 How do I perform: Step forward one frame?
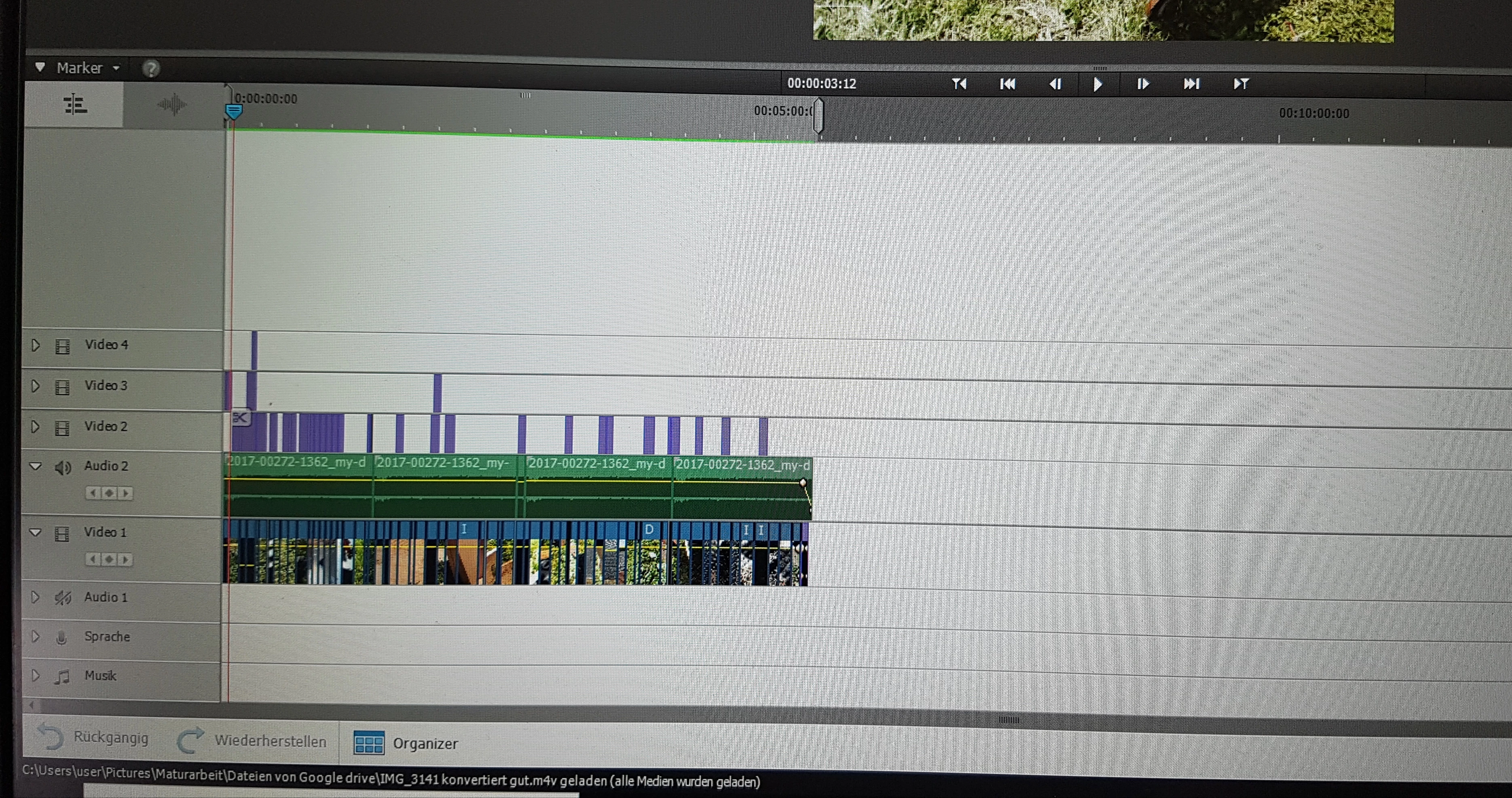[1142, 85]
